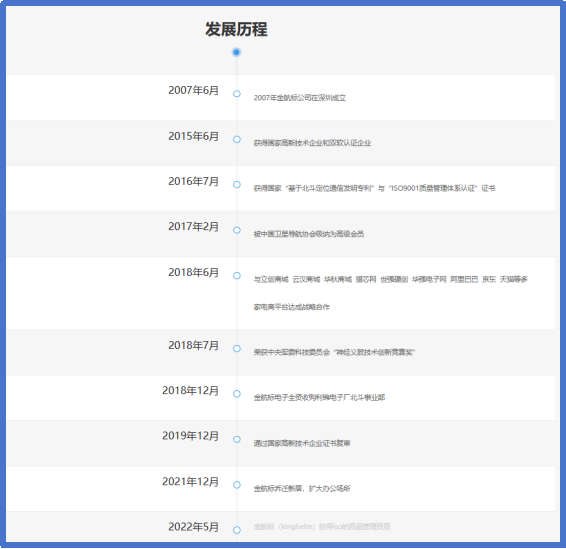The height and width of the screenshot is (549, 566).
Task: Click the 2021年12月 timeline circle marker
Action: click(x=237, y=485)
